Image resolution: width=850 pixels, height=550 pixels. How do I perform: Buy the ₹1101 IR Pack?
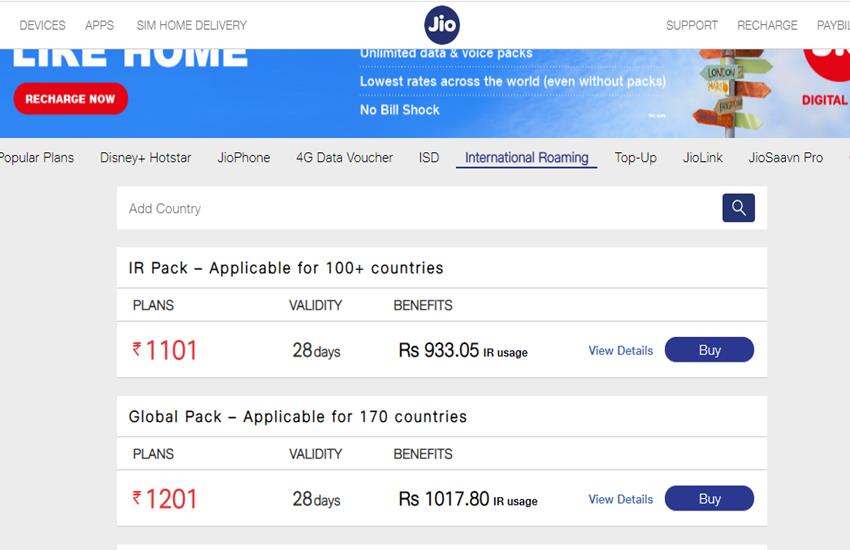tap(709, 350)
